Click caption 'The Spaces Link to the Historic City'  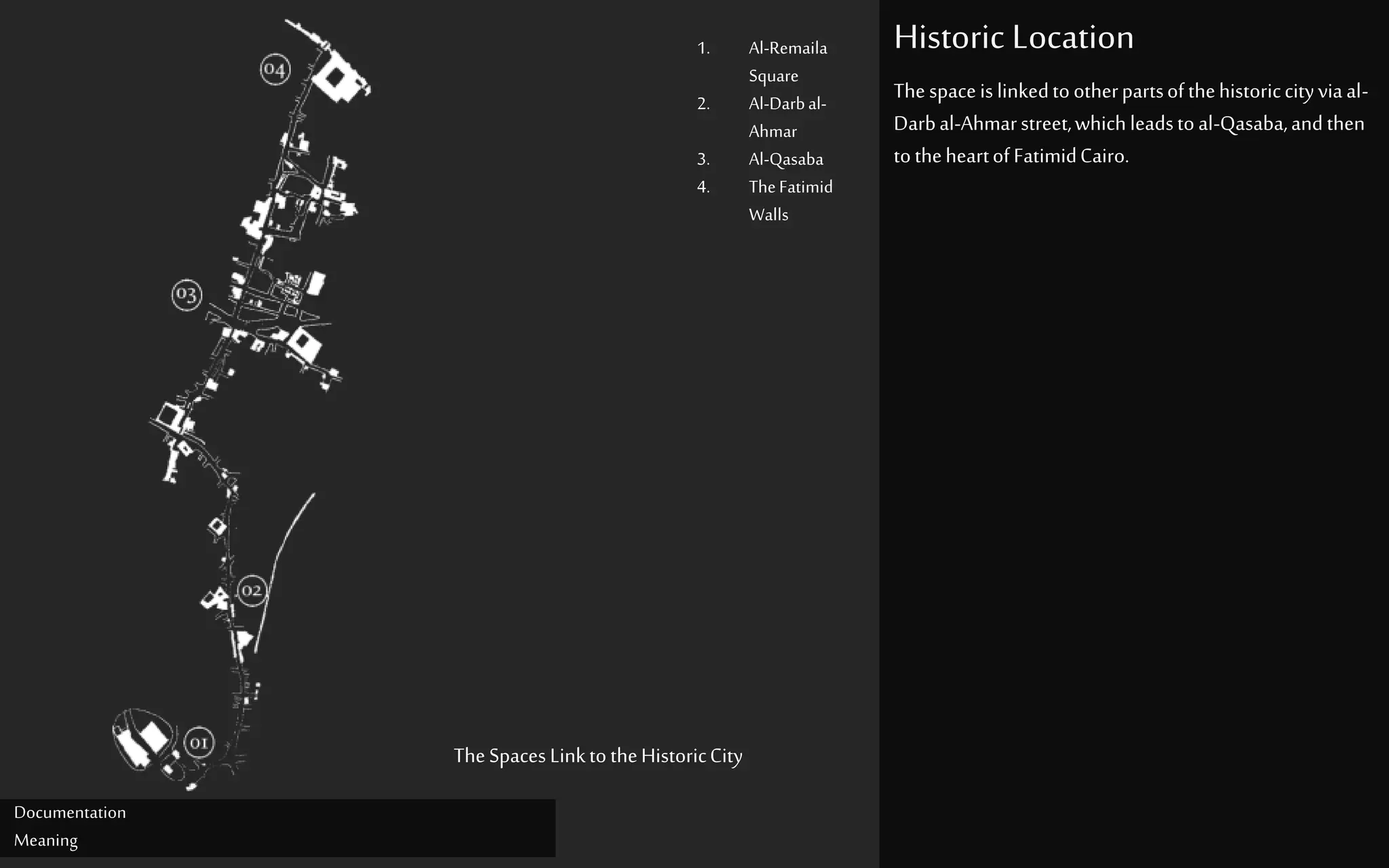tap(598, 755)
